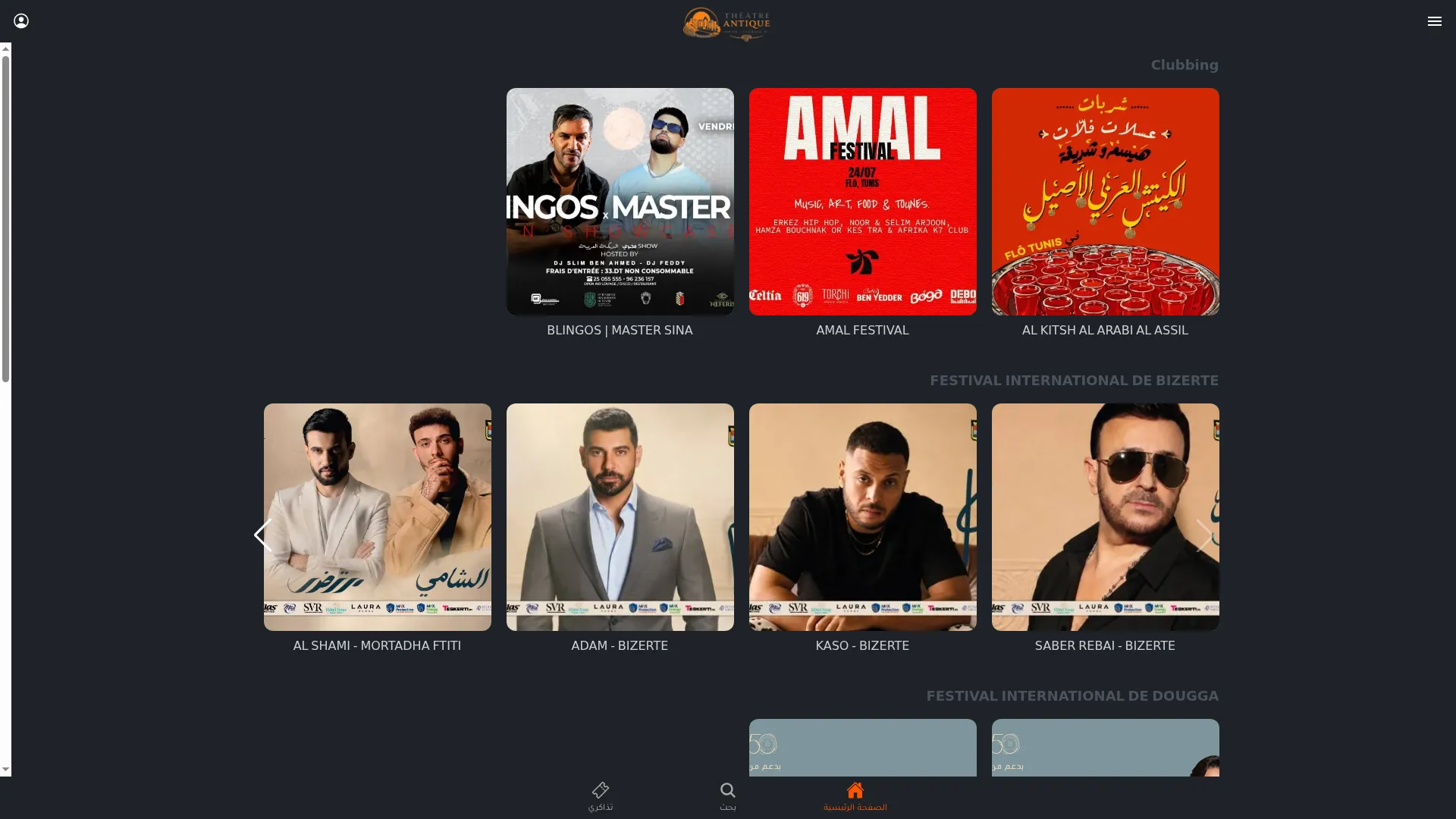The height and width of the screenshot is (819, 1456).
Task: Go to the home tab in the bottom bar
Action: click(855, 797)
